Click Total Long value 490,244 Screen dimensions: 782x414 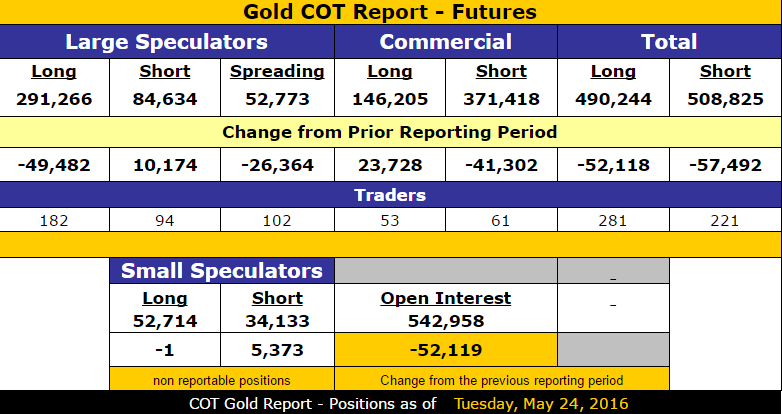click(613, 99)
